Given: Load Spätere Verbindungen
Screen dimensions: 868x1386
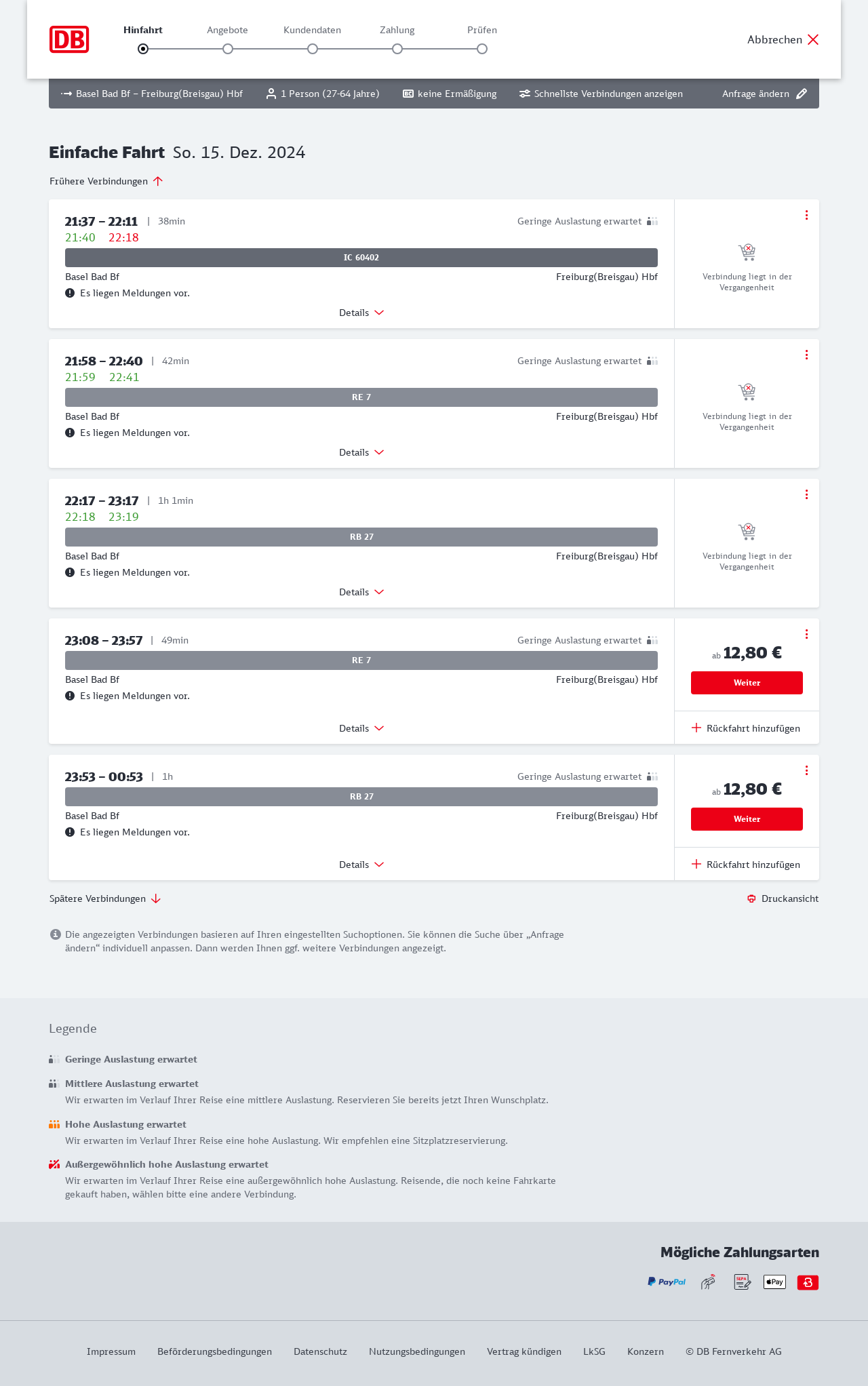Looking at the screenshot, I should tap(105, 898).
